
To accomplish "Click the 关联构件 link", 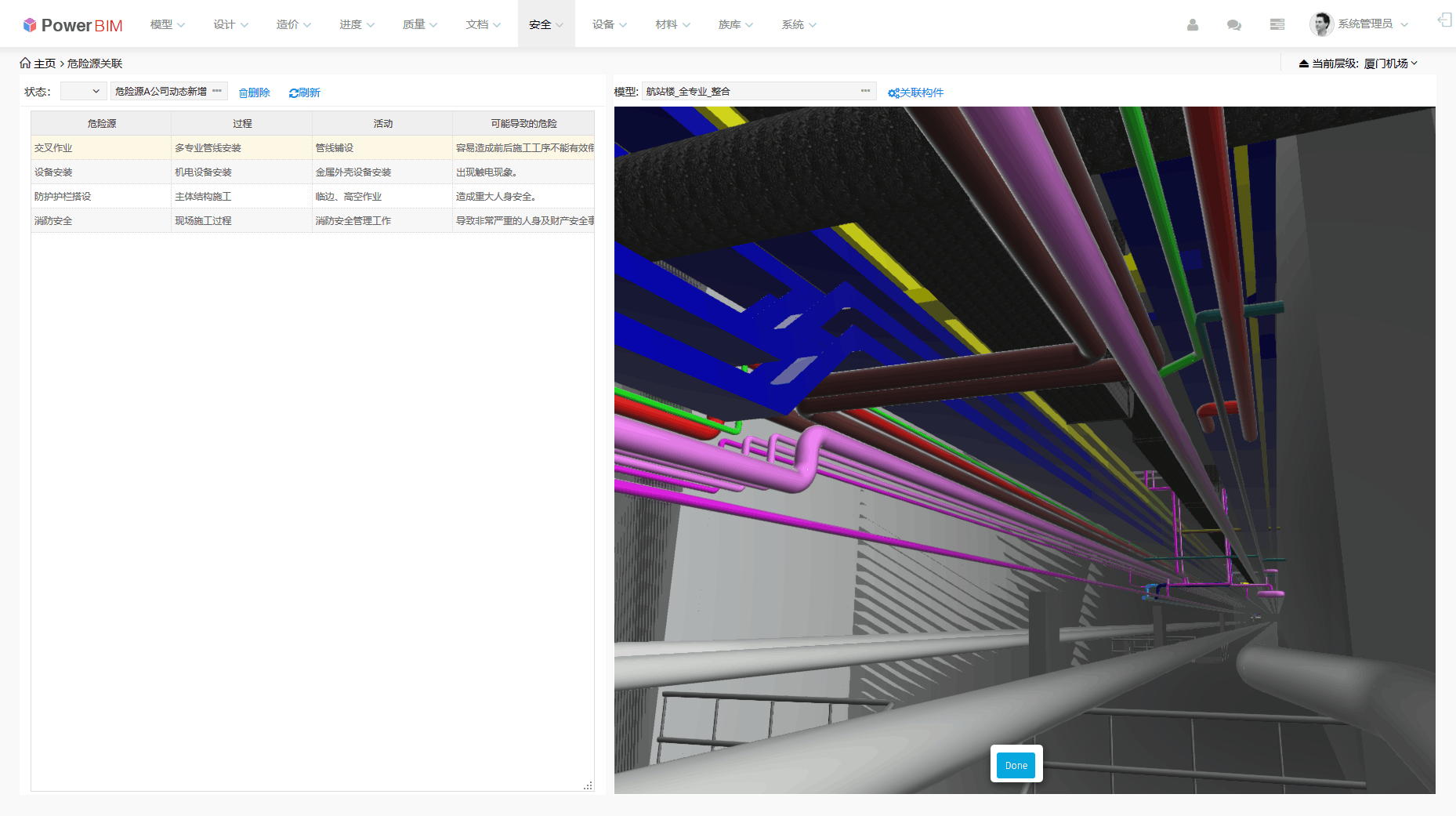I will click(x=915, y=92).
